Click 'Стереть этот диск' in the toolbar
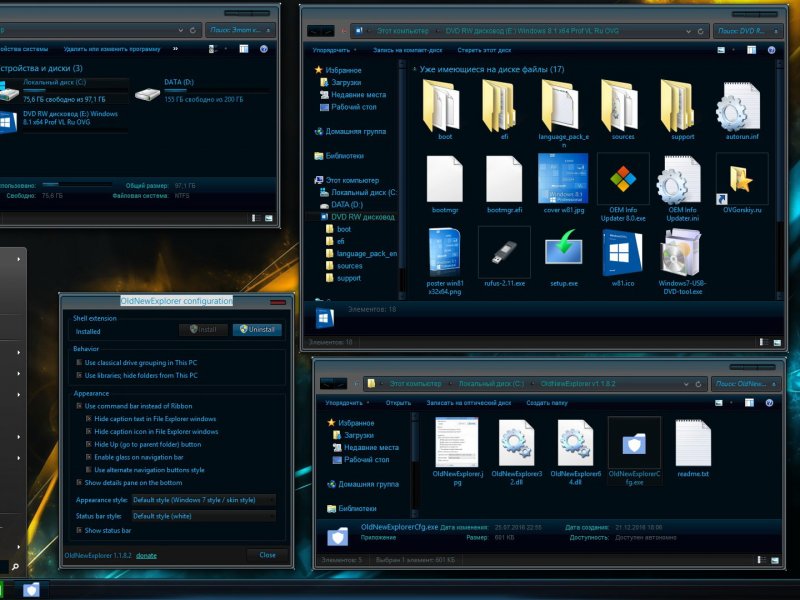Screen dimensions: 800x600 (x=484, y=50)
